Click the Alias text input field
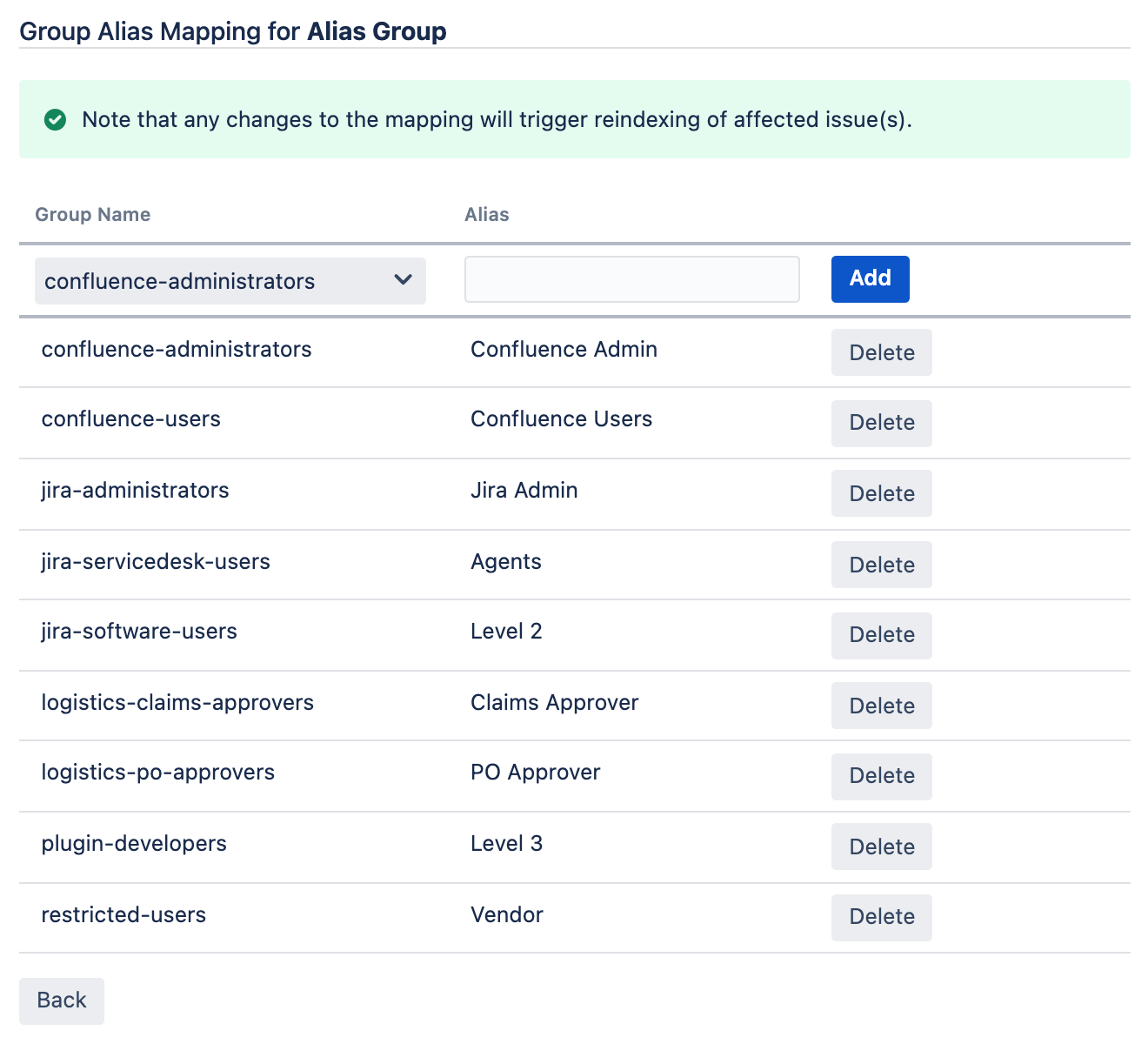 pos(631,279)
